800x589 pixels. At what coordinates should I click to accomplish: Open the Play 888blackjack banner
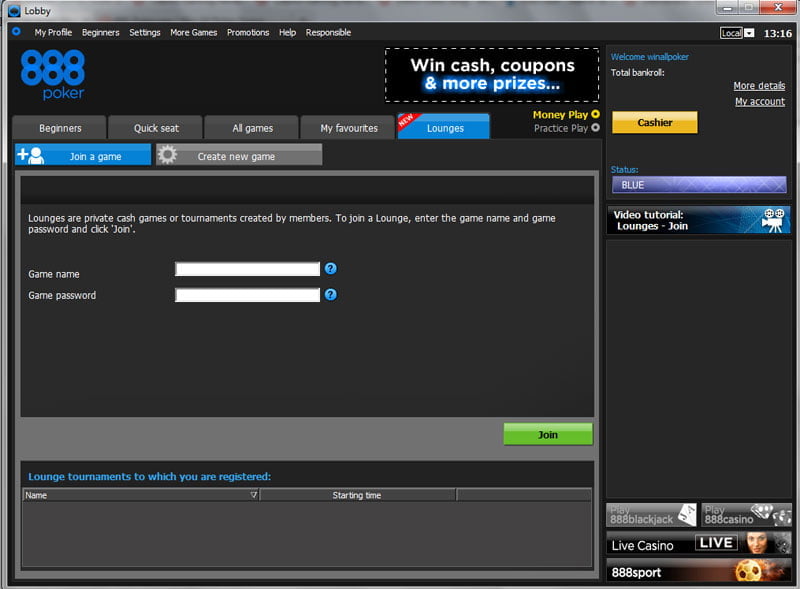[x=651, y=514]
